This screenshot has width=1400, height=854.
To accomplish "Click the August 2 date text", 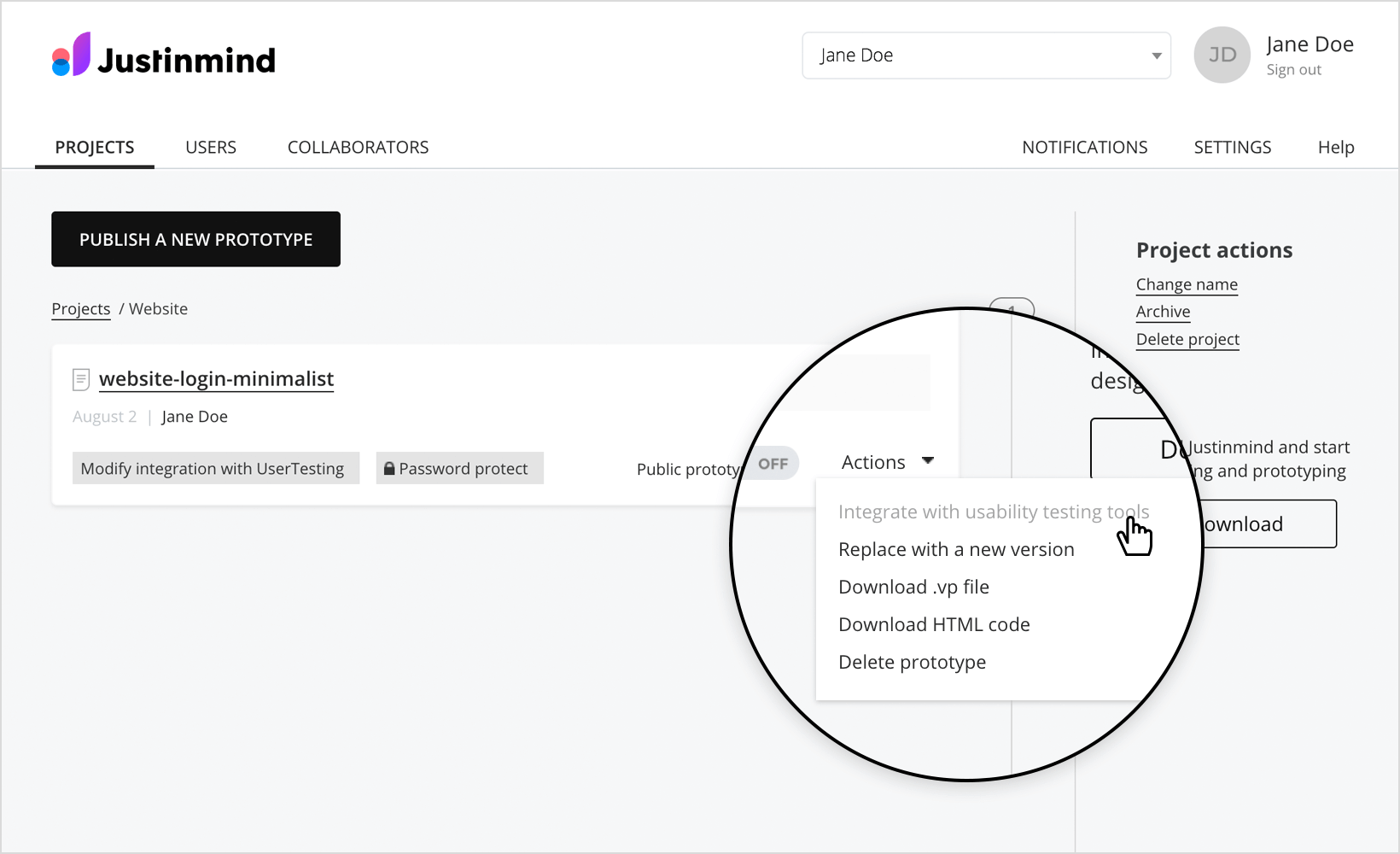I will click(x=104, y=417).
